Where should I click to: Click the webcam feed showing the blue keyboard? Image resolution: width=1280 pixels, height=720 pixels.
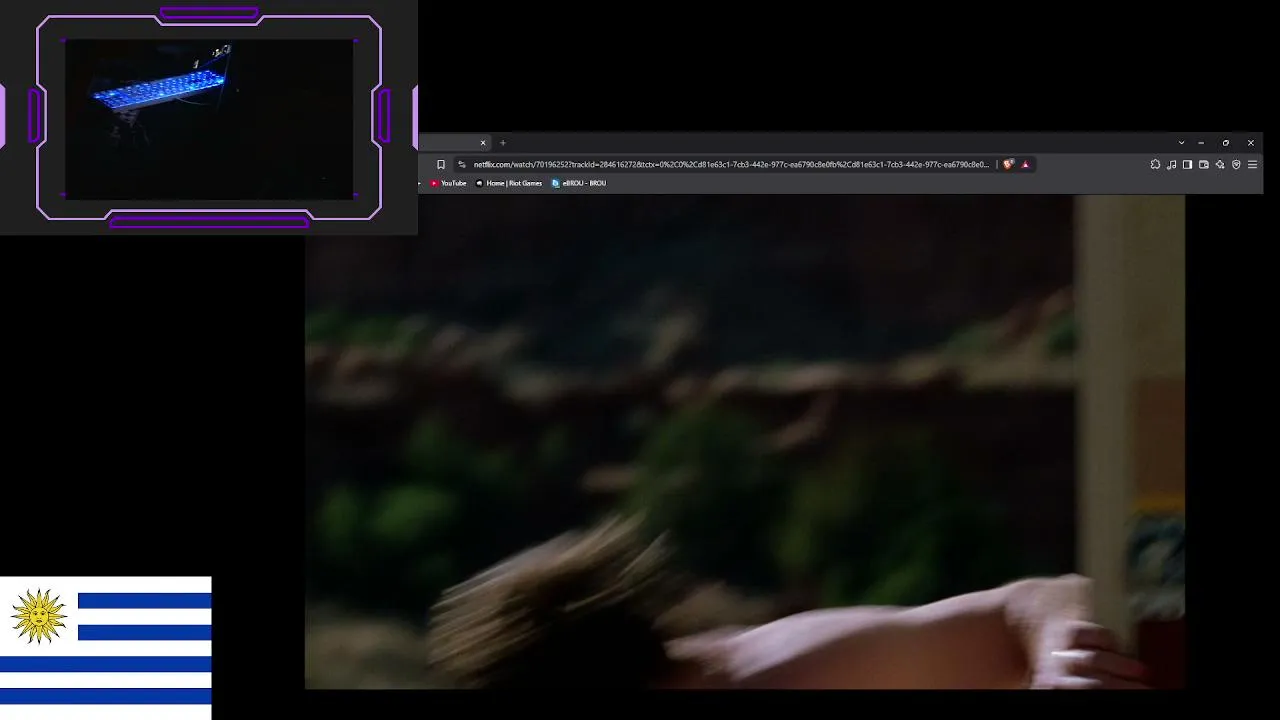coord(209,119)
